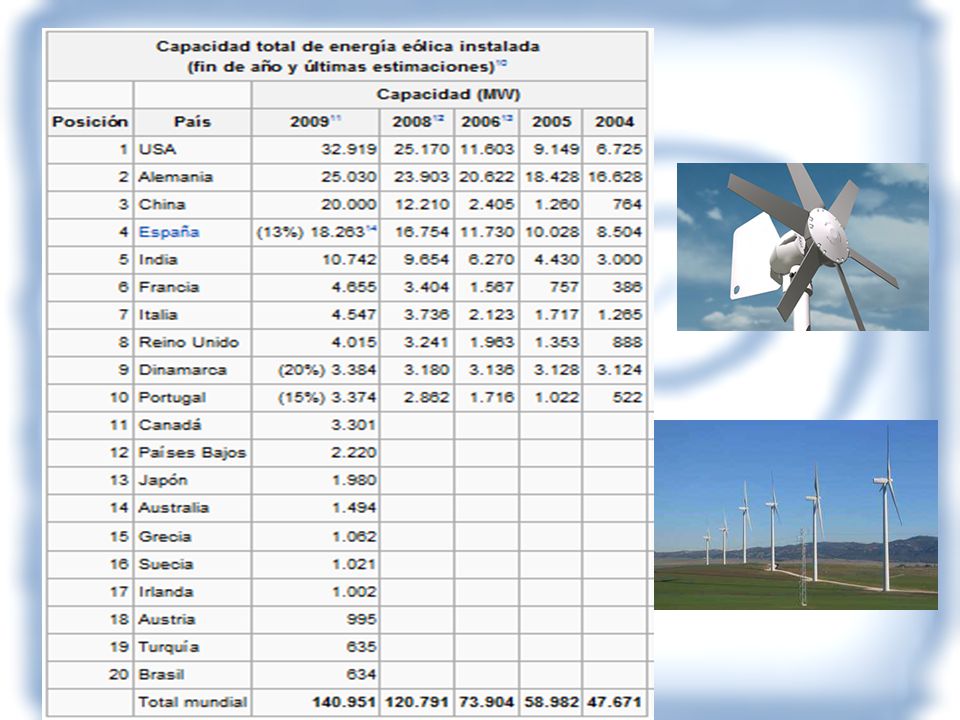Click the País column header

coord(192,122)
